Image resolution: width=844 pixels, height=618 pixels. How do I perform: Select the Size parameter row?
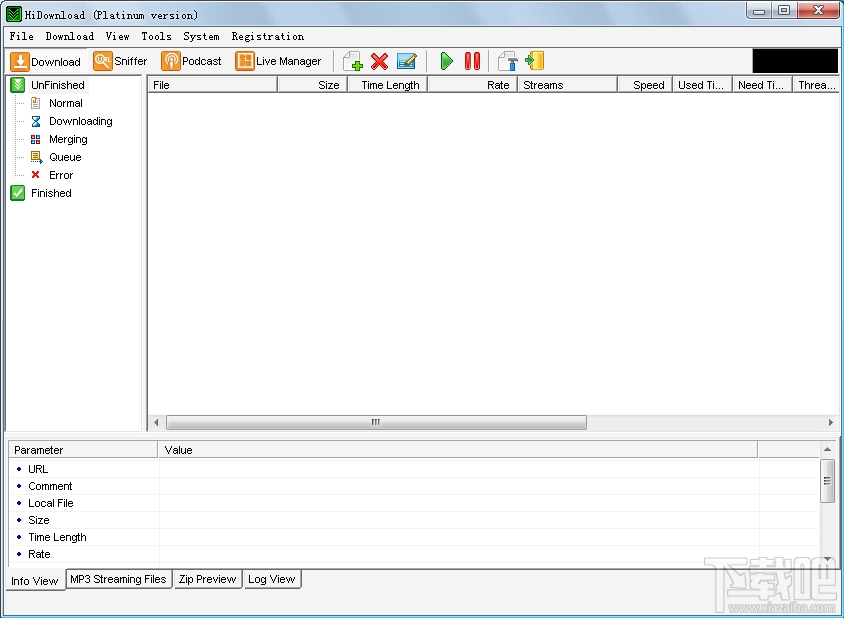click(413, 520)
